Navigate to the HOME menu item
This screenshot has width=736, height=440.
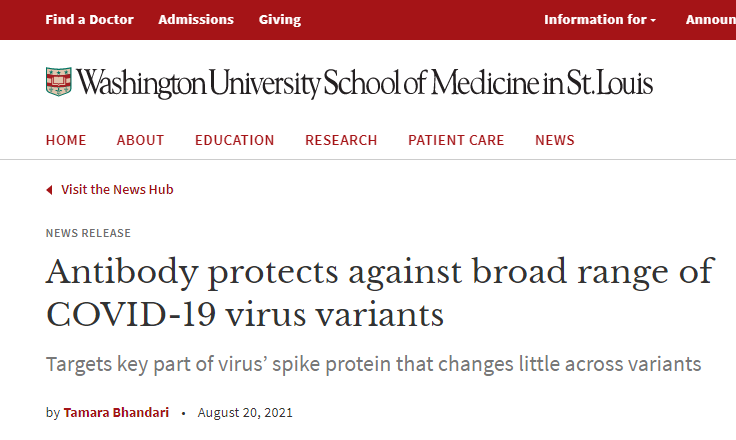[66, 140]
